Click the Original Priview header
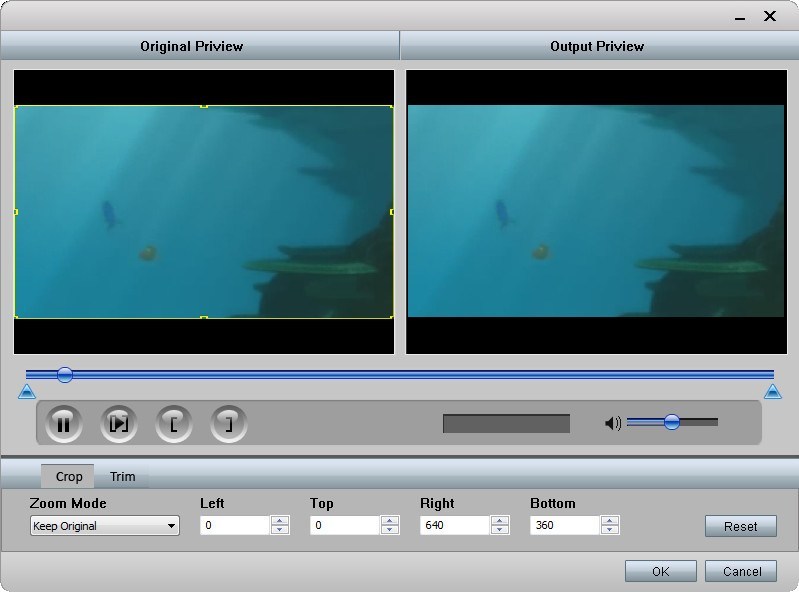This screenshot has height=592, width=799. pyautogui.click(x=192, y=46)
